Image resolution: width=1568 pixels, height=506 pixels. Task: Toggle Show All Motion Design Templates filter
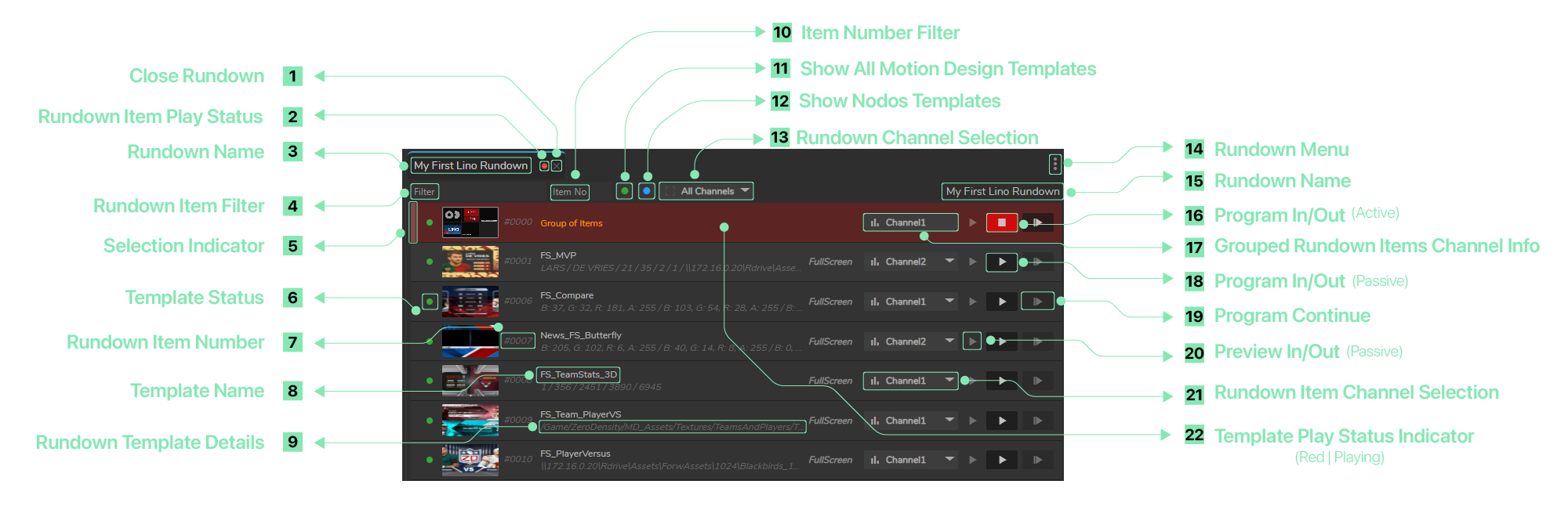(624, 191)
